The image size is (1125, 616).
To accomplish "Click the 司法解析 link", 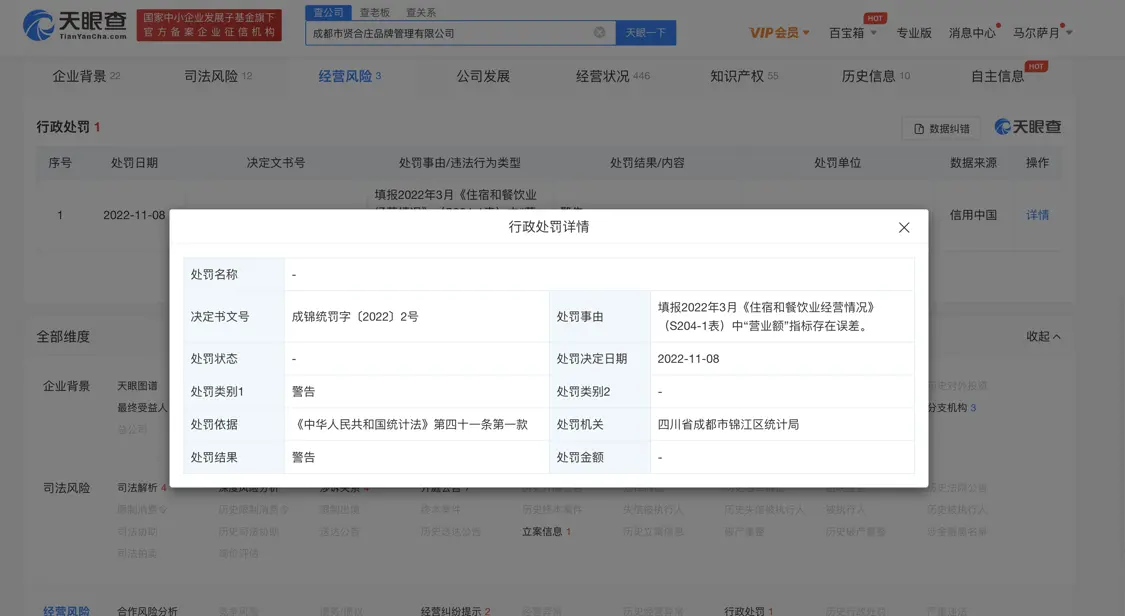I will point(141,488).
